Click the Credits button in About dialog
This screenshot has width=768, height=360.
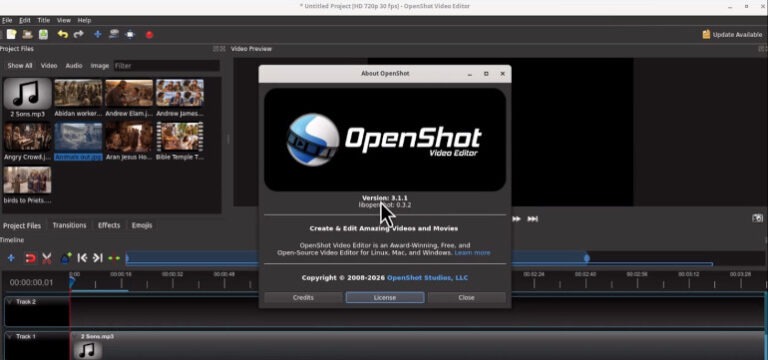(303, 297)
